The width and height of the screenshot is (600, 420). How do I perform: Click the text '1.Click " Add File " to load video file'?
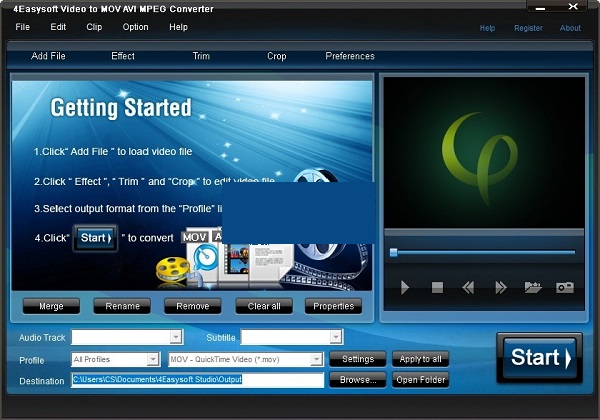(113, 152)
